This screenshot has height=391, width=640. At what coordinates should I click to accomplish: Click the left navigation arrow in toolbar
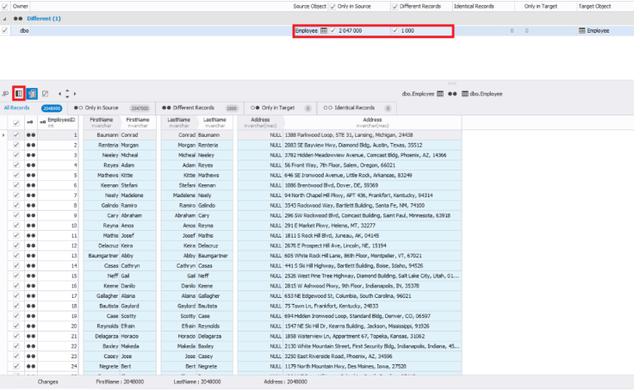tap(60, 94)
